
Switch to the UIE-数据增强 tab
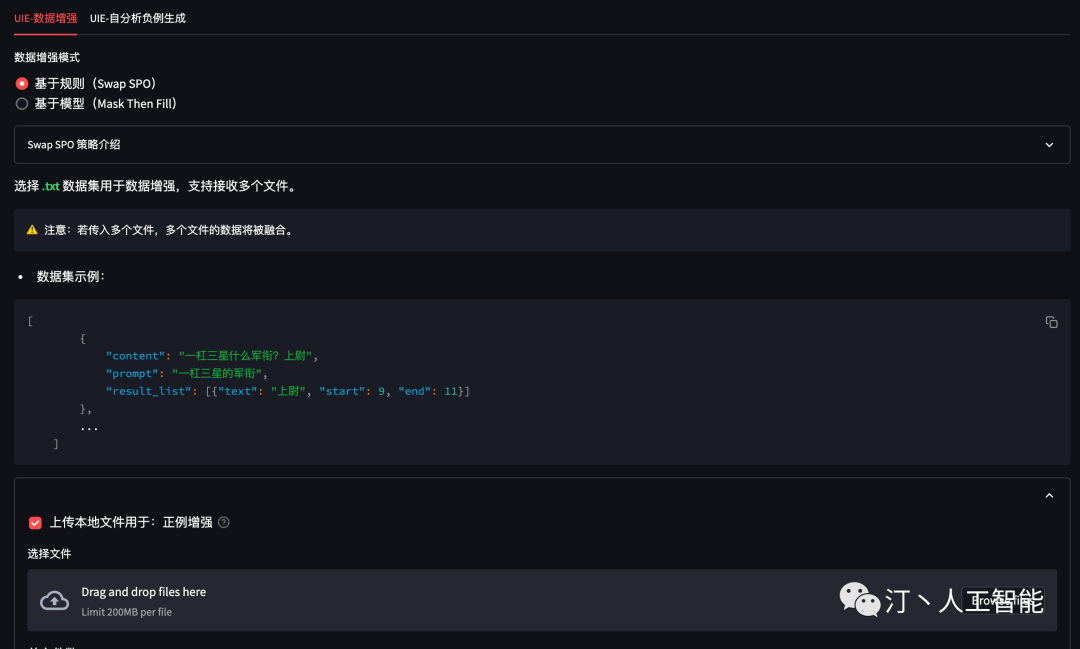[45, 18]
